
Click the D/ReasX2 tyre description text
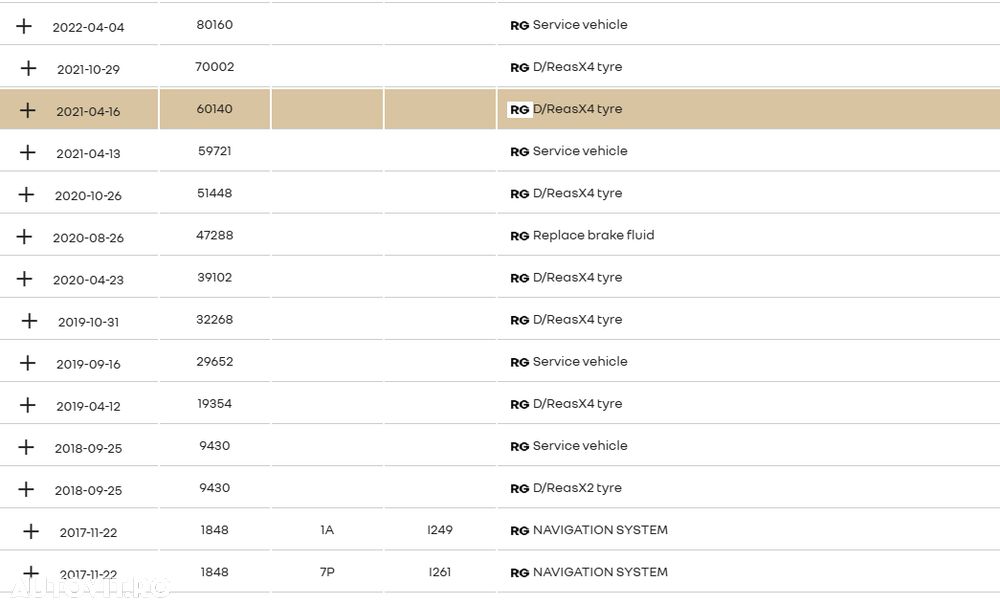click(x=577, y=488)
